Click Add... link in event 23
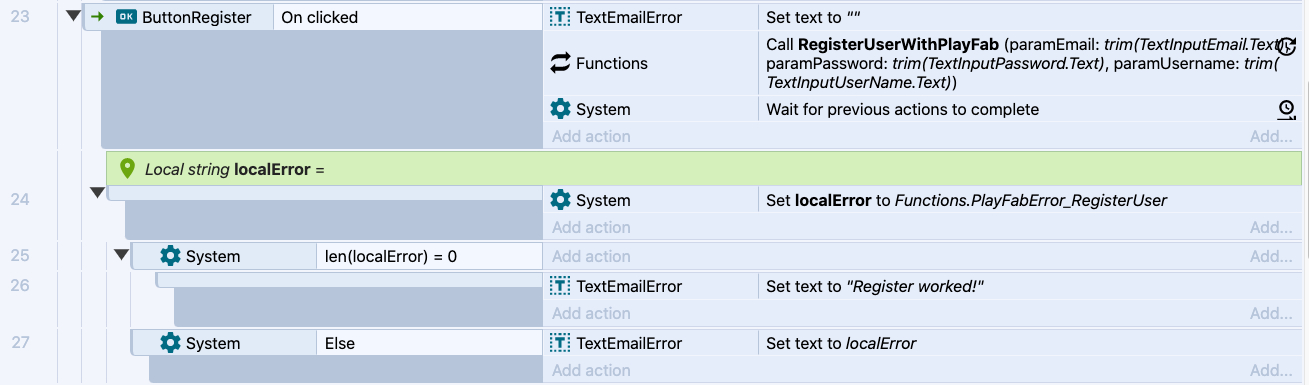This screenshot has width=1309, height=385. [x=1271, y=136]
